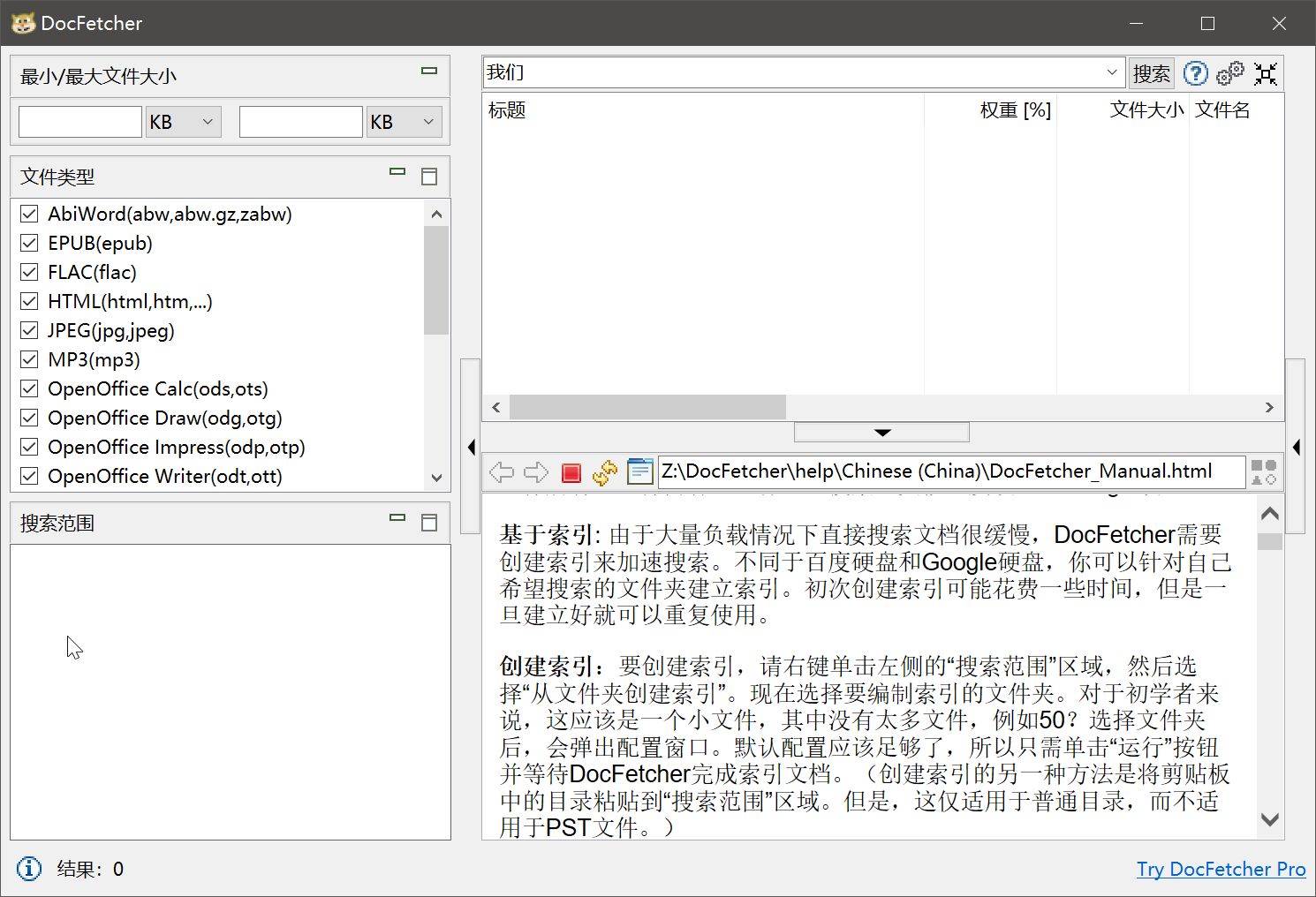Reload the preview with refresh icon
The image size is (1316, 897).
[x=605, y=472]
